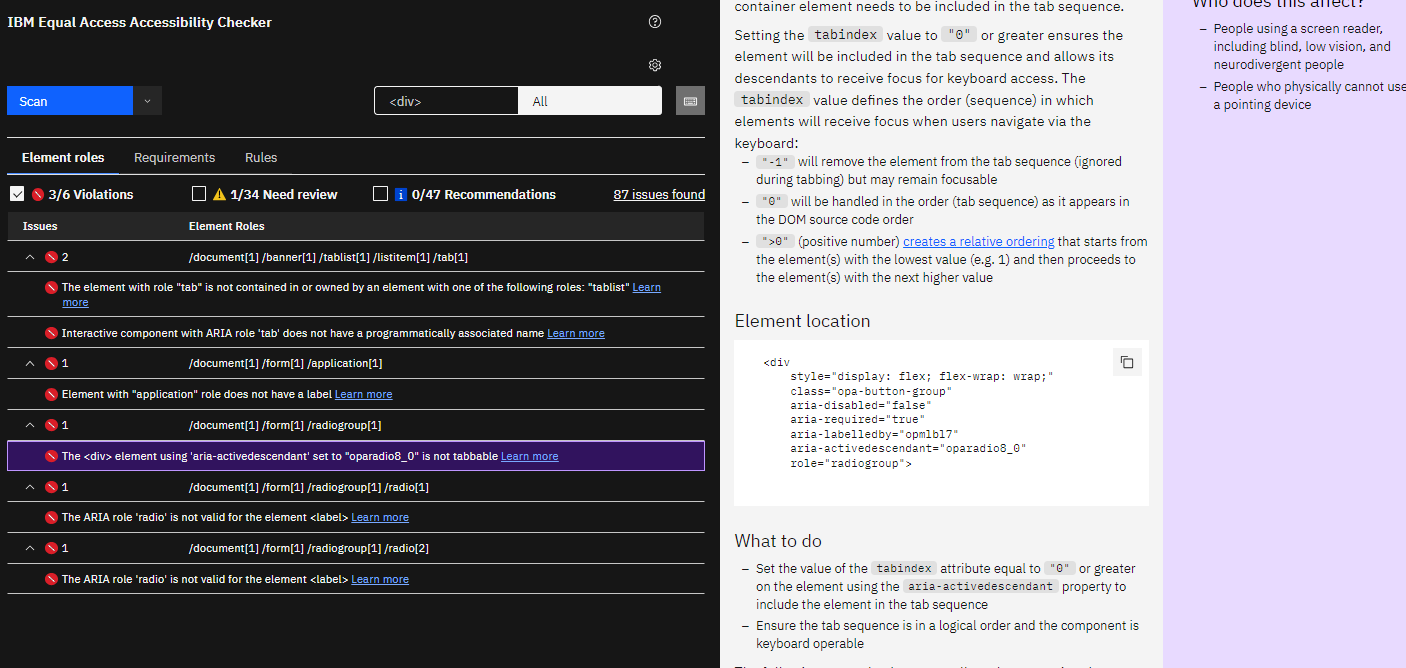This screenshot has width=1406, height=668.
Task: Enable the Needs review checkbox
Action: (199, 194)
